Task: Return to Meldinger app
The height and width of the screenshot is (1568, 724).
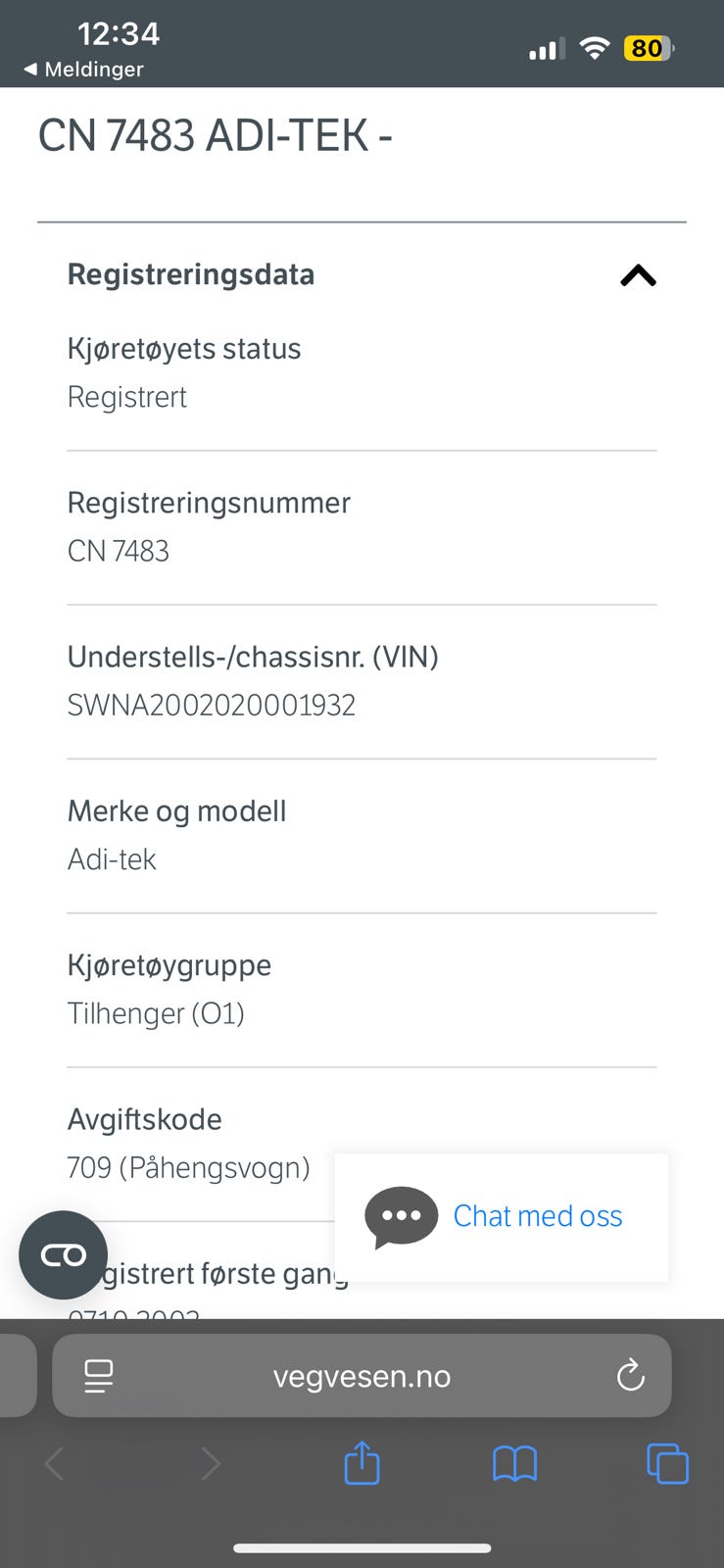Action: [x=84, y=70]
